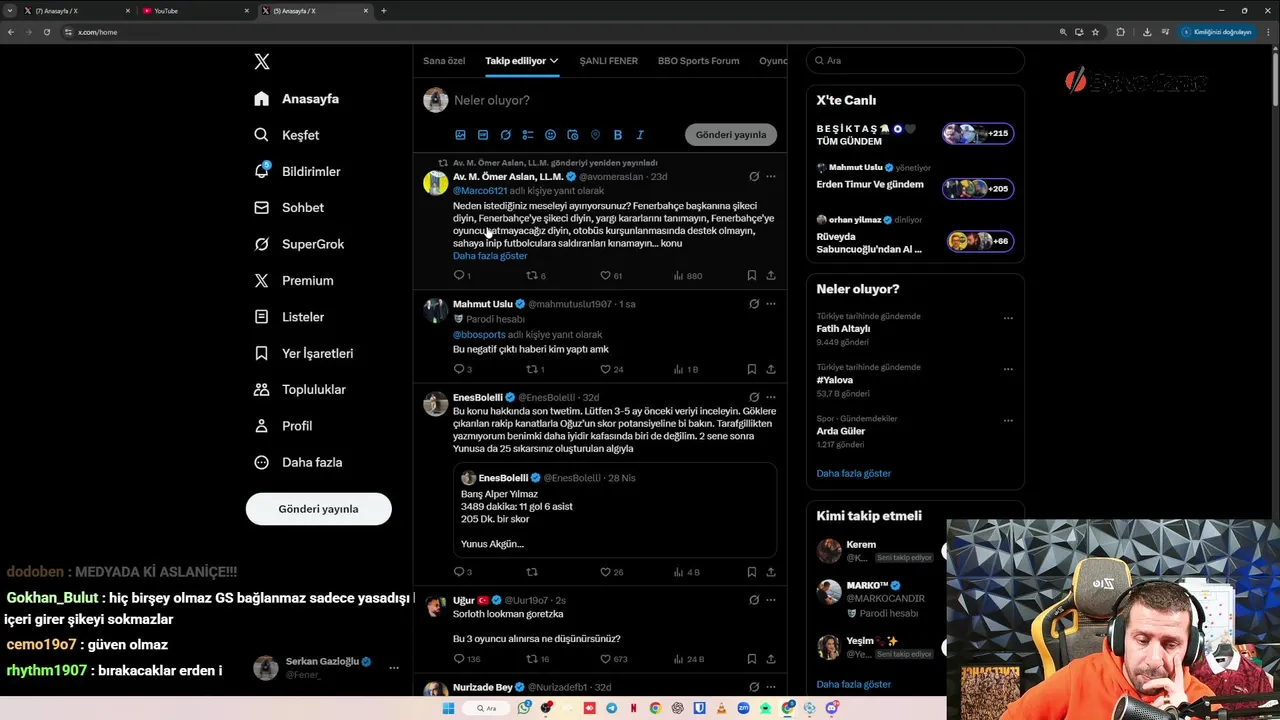The width and height of the screenshot is (1280, 720).
Task: Open Bildirimler notifications
Action: click(297, 171)
